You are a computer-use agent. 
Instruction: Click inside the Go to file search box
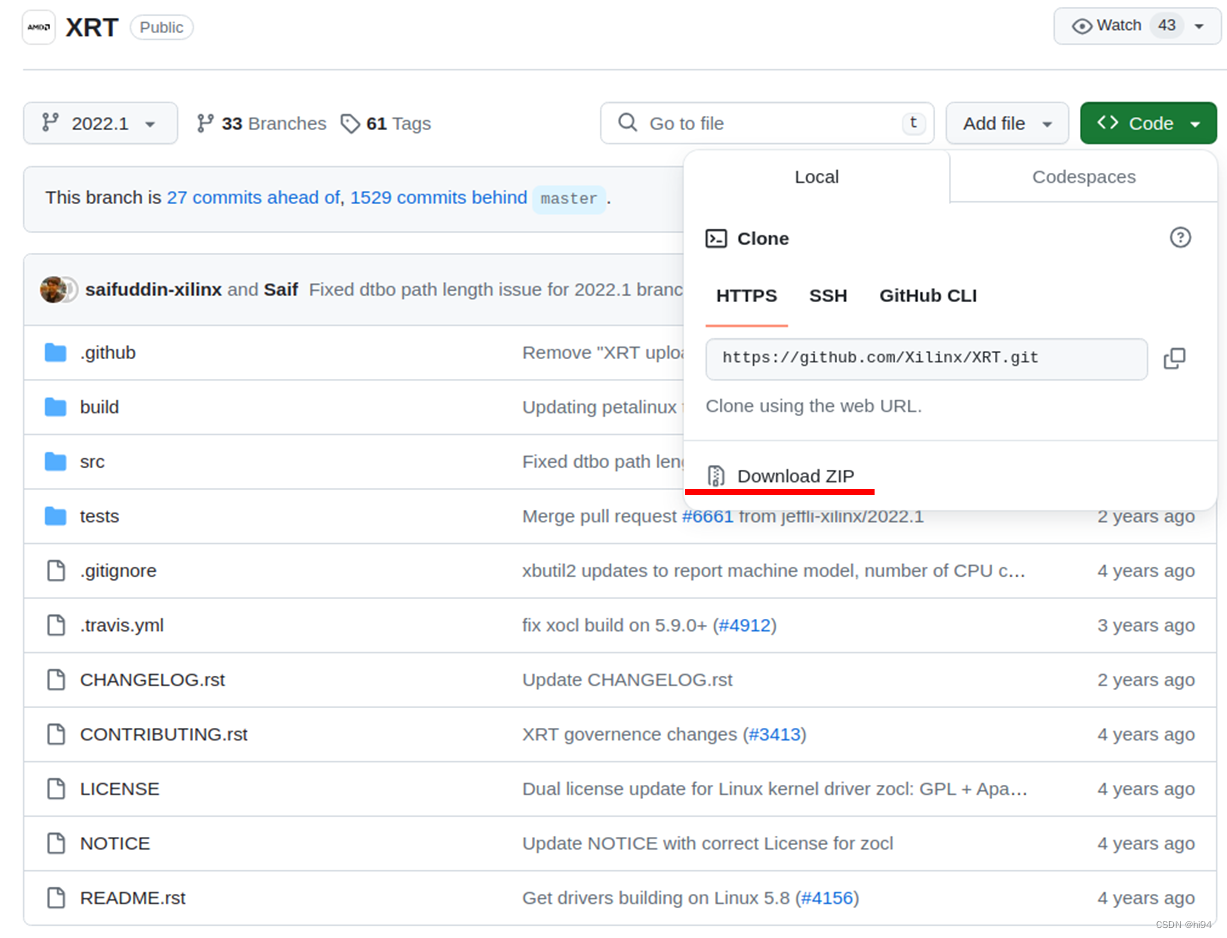(x=767, y=123)
